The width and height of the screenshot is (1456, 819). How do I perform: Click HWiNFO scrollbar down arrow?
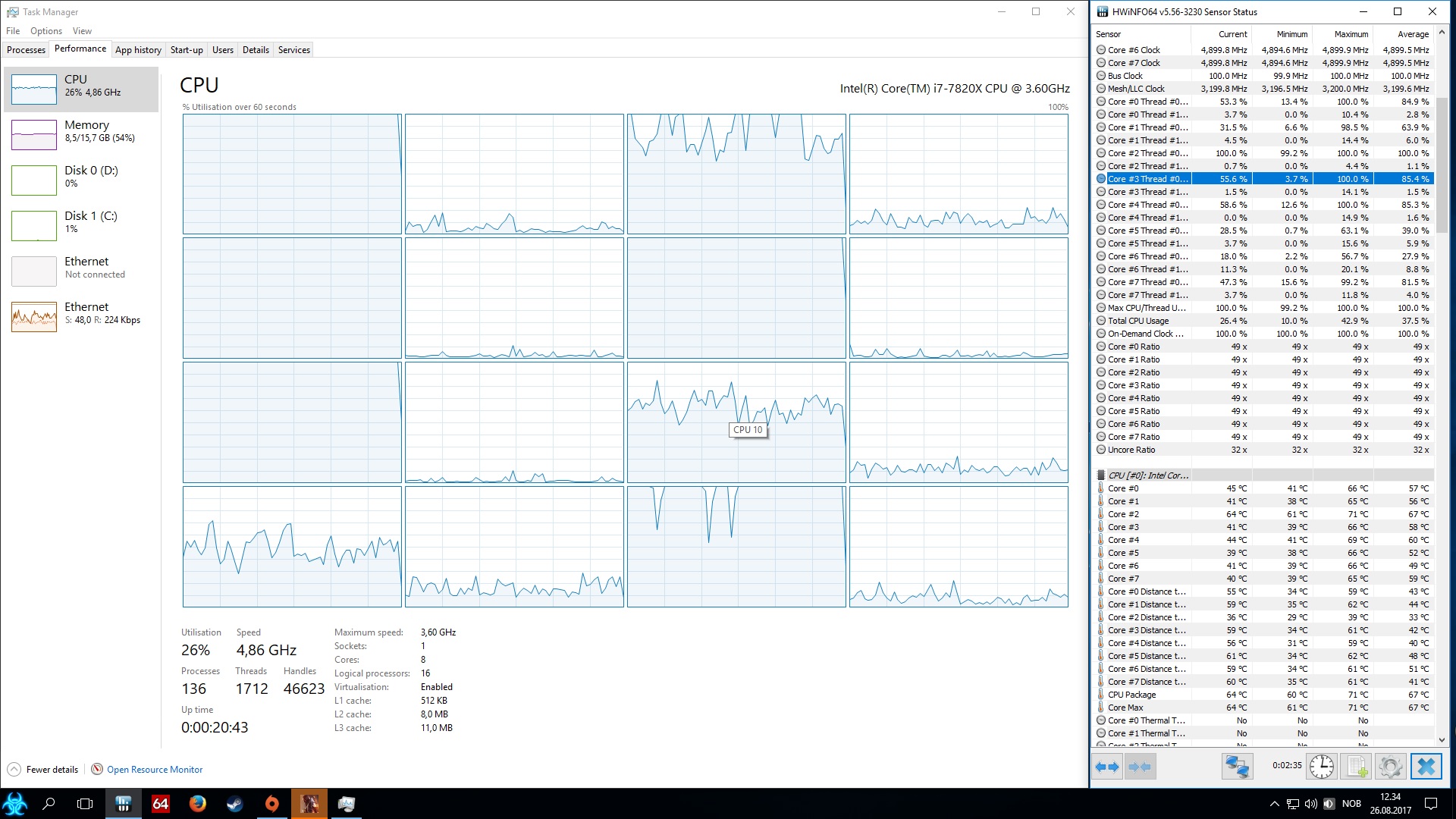coord(1442,739)
